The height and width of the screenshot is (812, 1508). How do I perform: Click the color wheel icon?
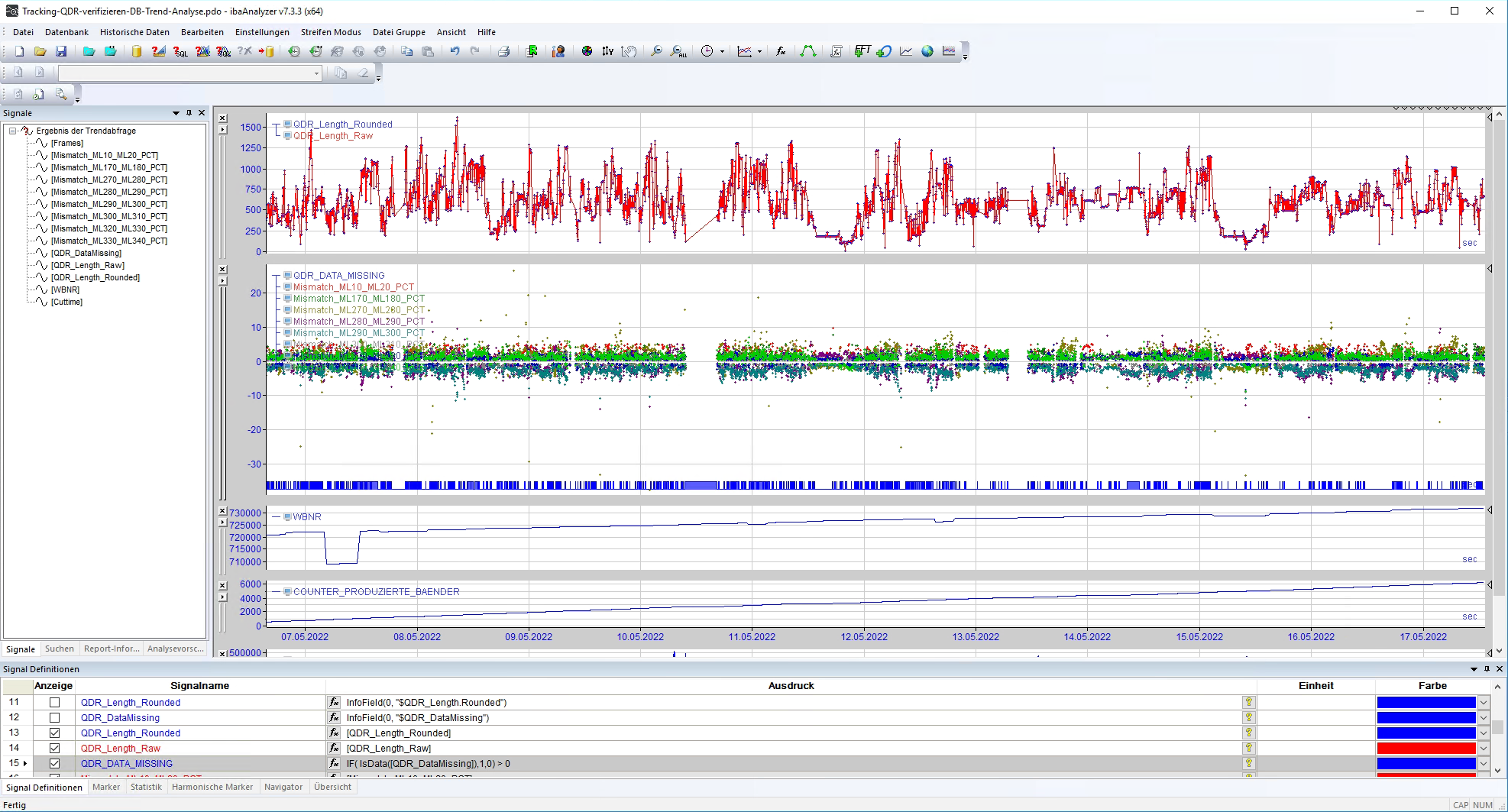coord(587,51)
